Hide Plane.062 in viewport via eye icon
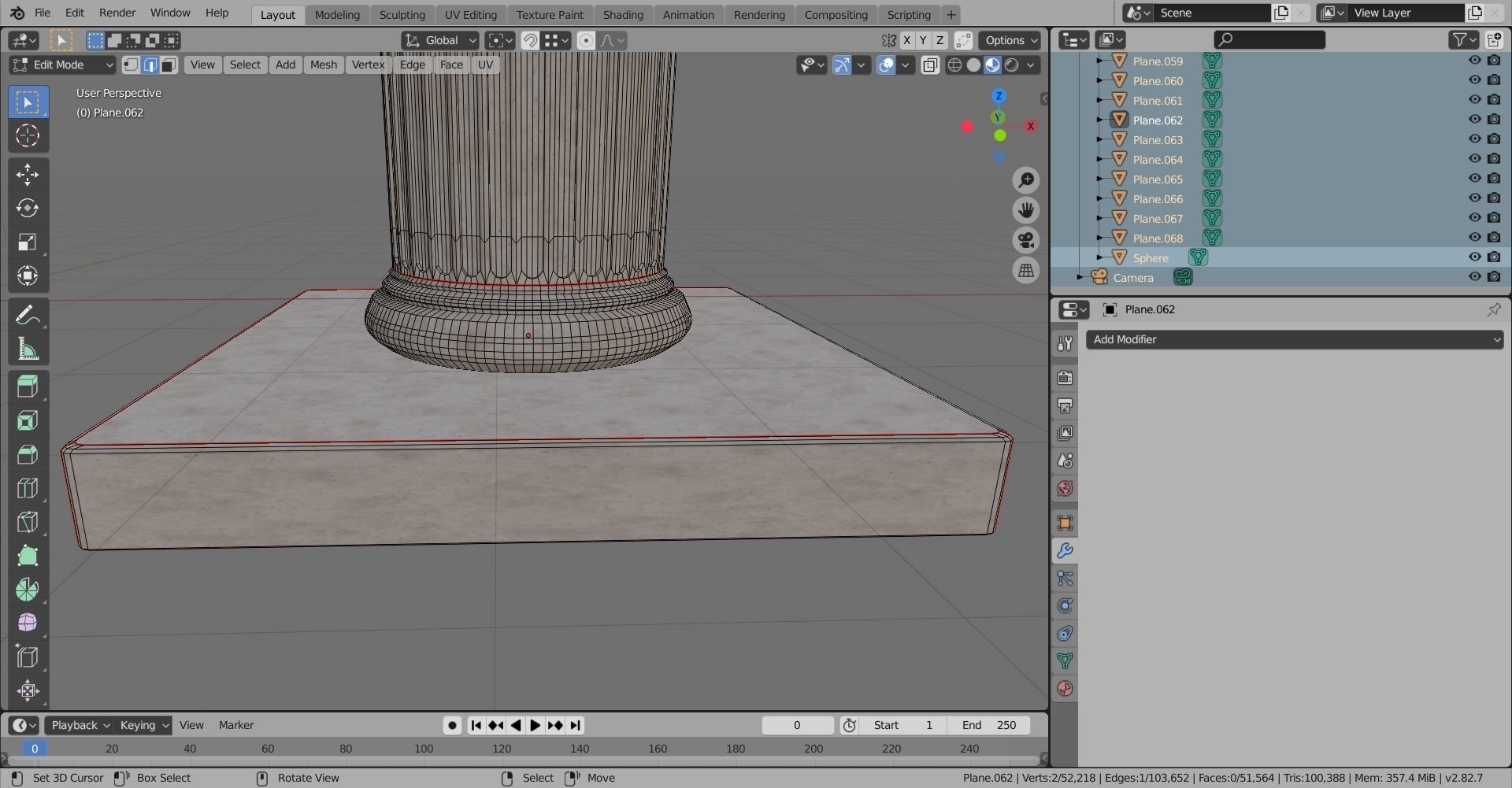This screenshot has width=1512, height=788. [1475, 120]
